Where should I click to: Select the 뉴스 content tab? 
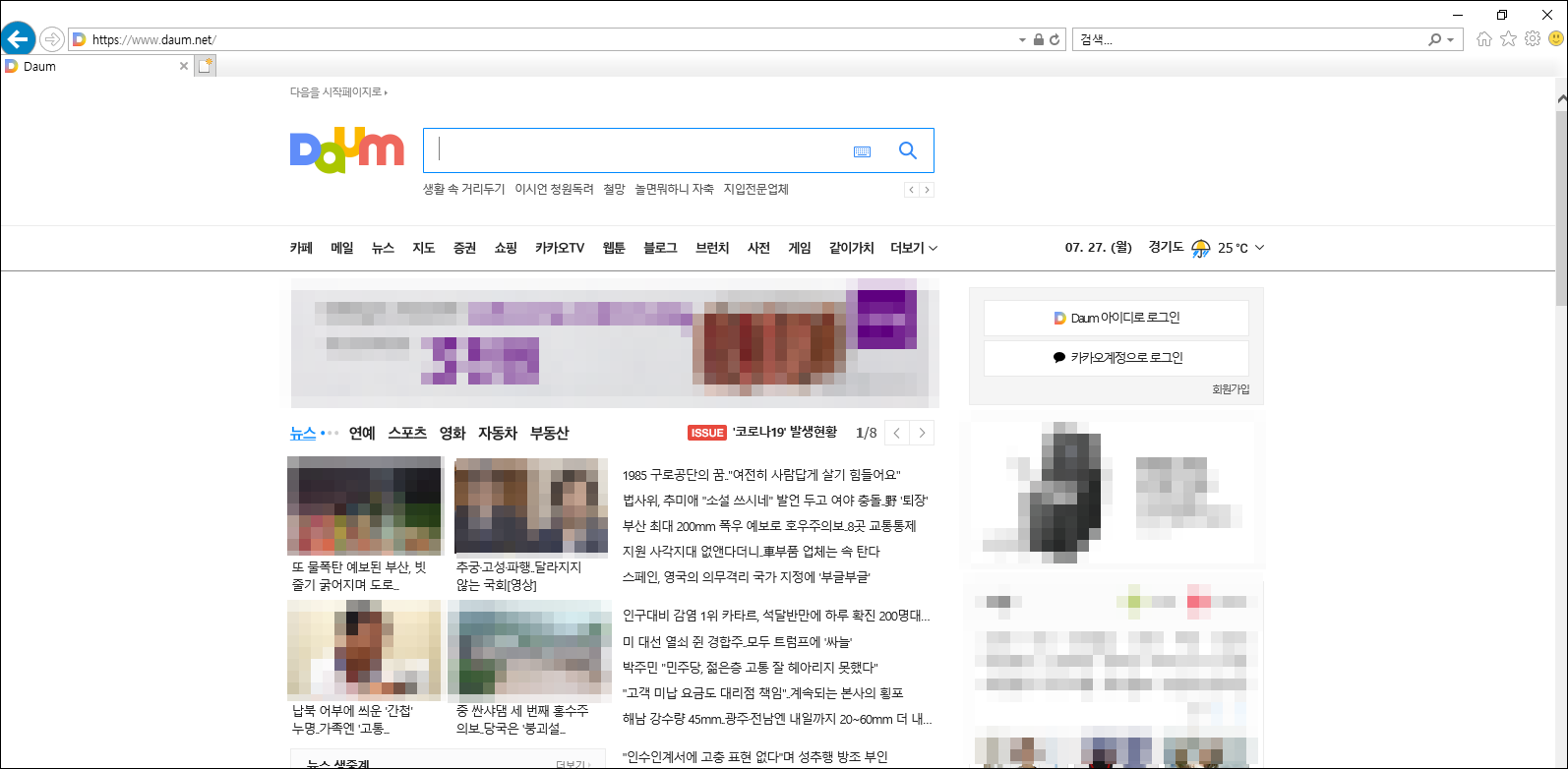(x=303, y=433)
